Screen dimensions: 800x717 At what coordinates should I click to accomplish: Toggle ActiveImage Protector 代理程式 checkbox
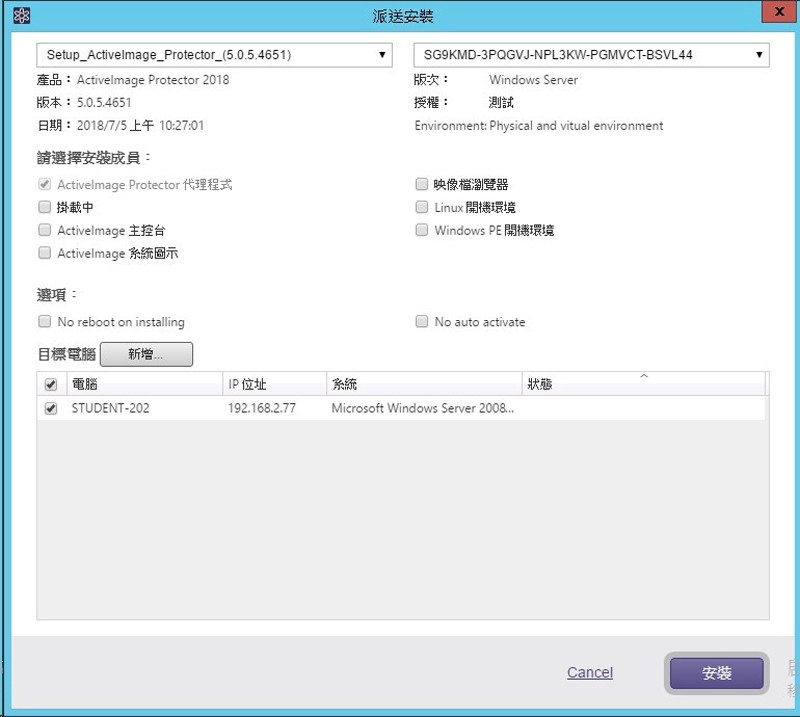45,184
